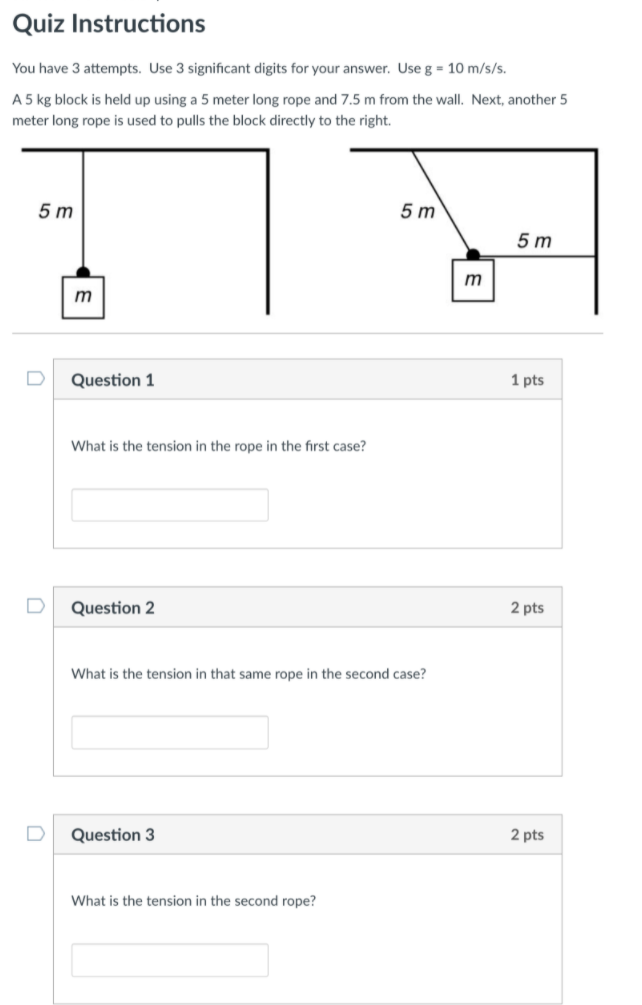This screenshot has width=642, height=1005.
Task: Click the block m in the left diagram
Action: [83, 296]
